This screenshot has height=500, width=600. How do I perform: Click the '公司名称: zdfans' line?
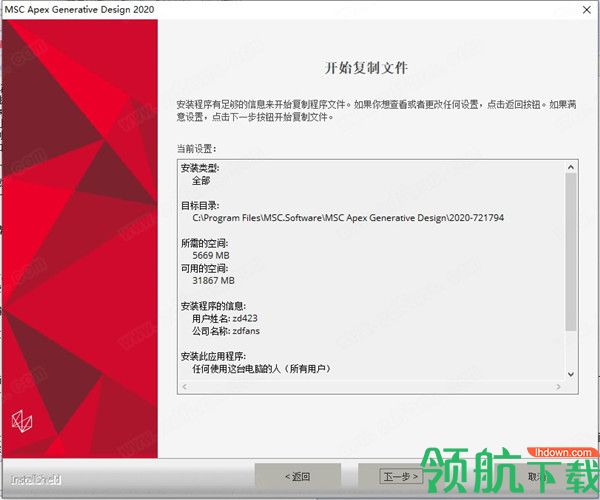226,331
